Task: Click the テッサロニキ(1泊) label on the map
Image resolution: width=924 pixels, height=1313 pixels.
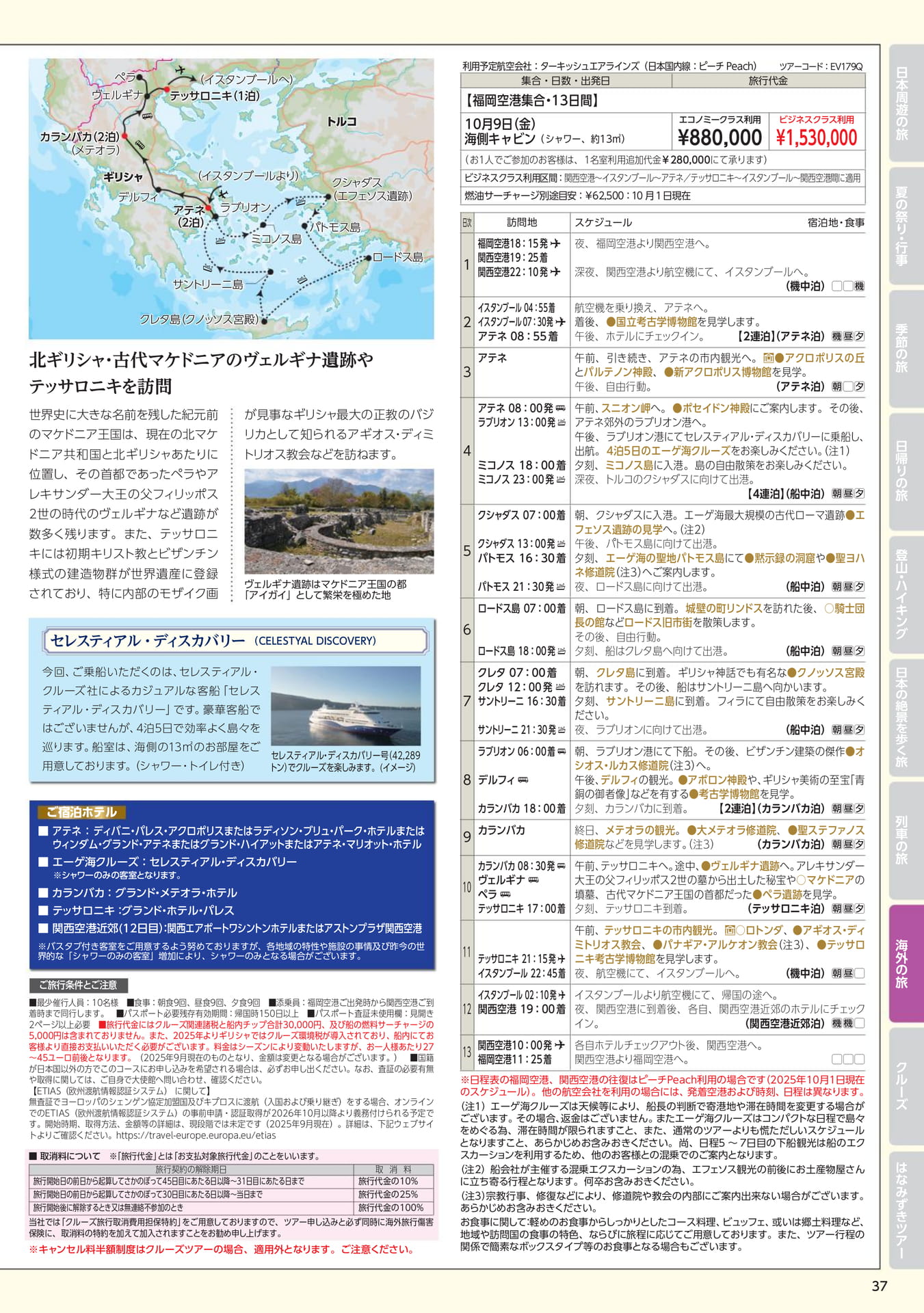Action: (x=214, y=96)
